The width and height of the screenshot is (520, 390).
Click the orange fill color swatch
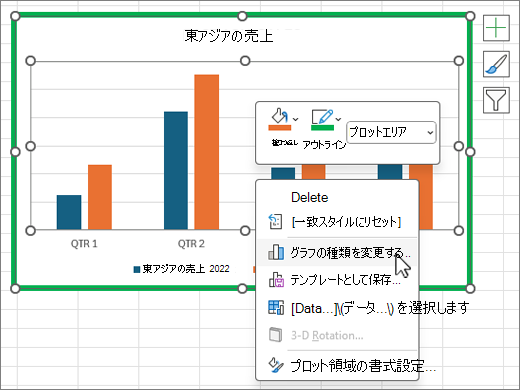280,127
